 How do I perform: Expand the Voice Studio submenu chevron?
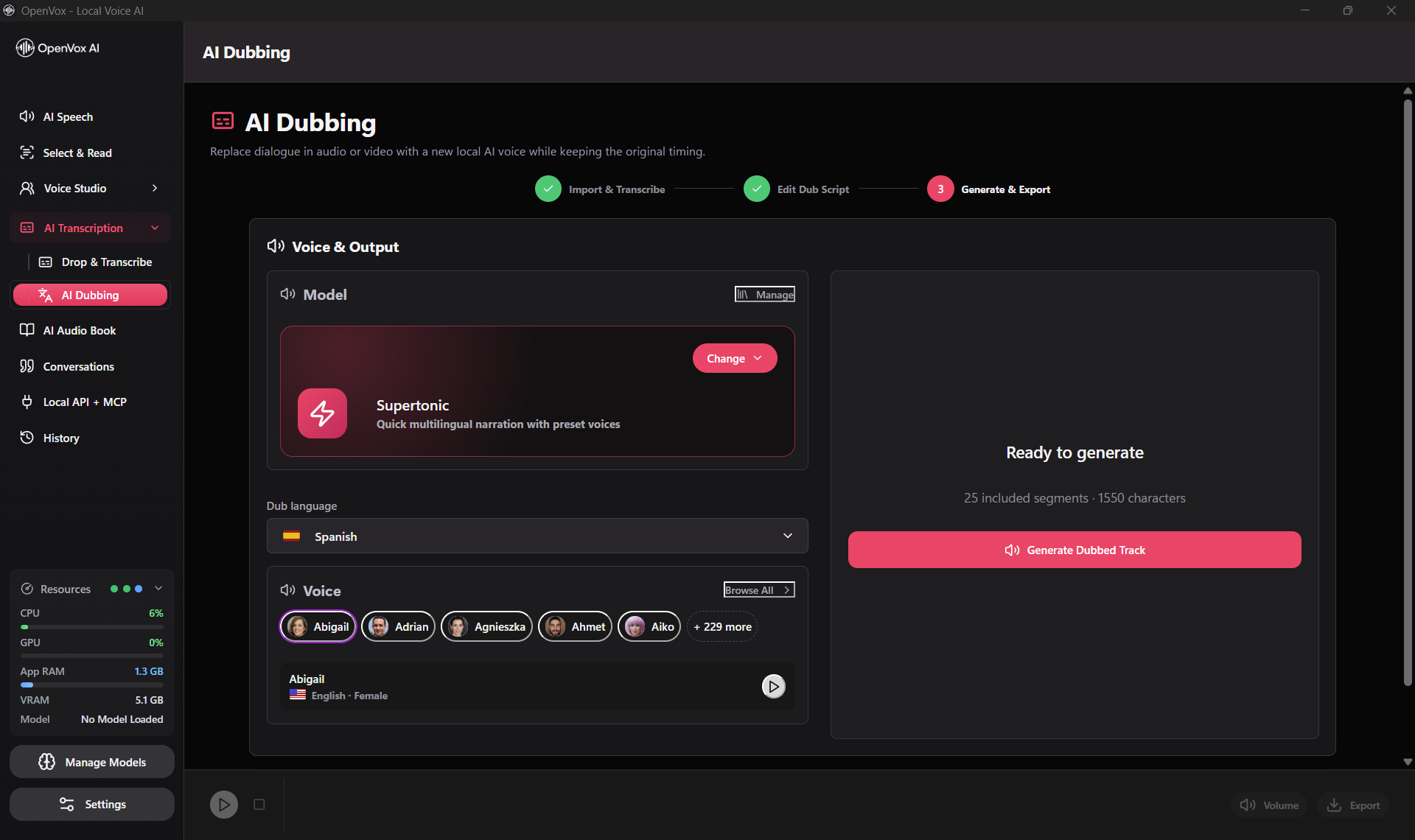click(155, 189)
